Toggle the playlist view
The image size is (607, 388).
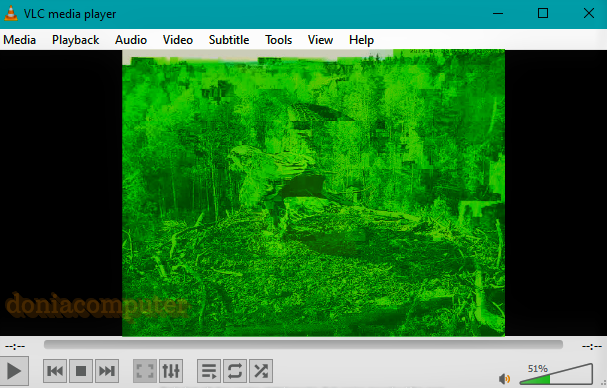pyautogui.click(x=209, y=371)
